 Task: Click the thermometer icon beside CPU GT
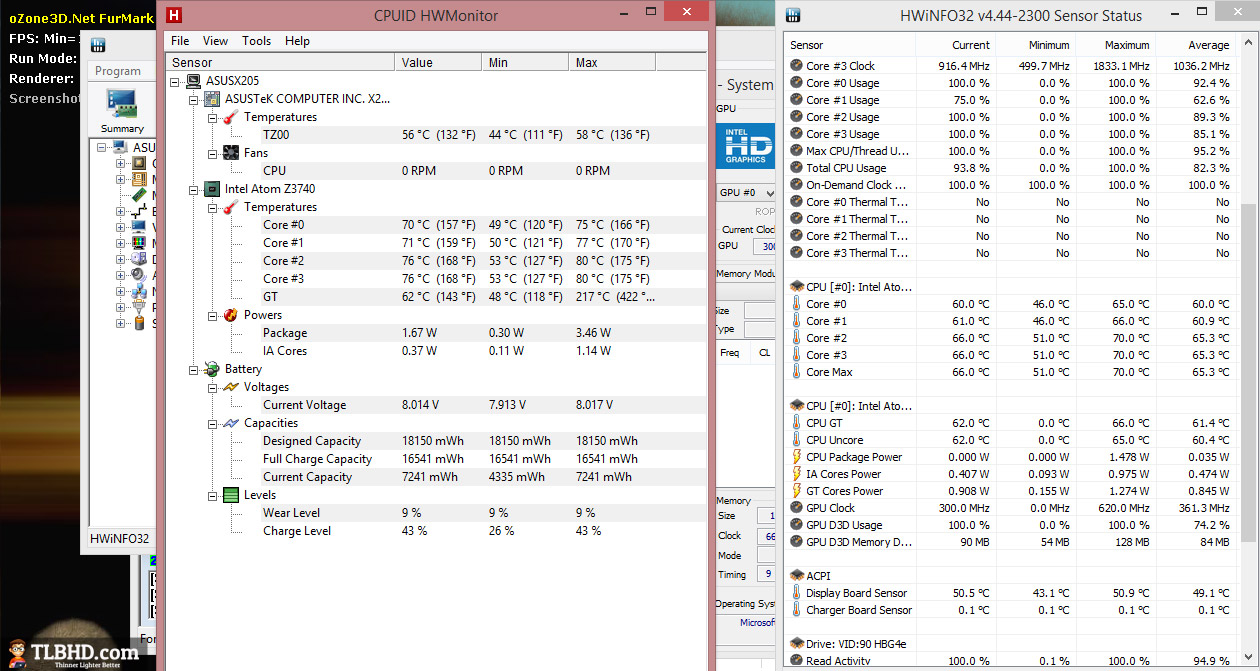point(796,423)
